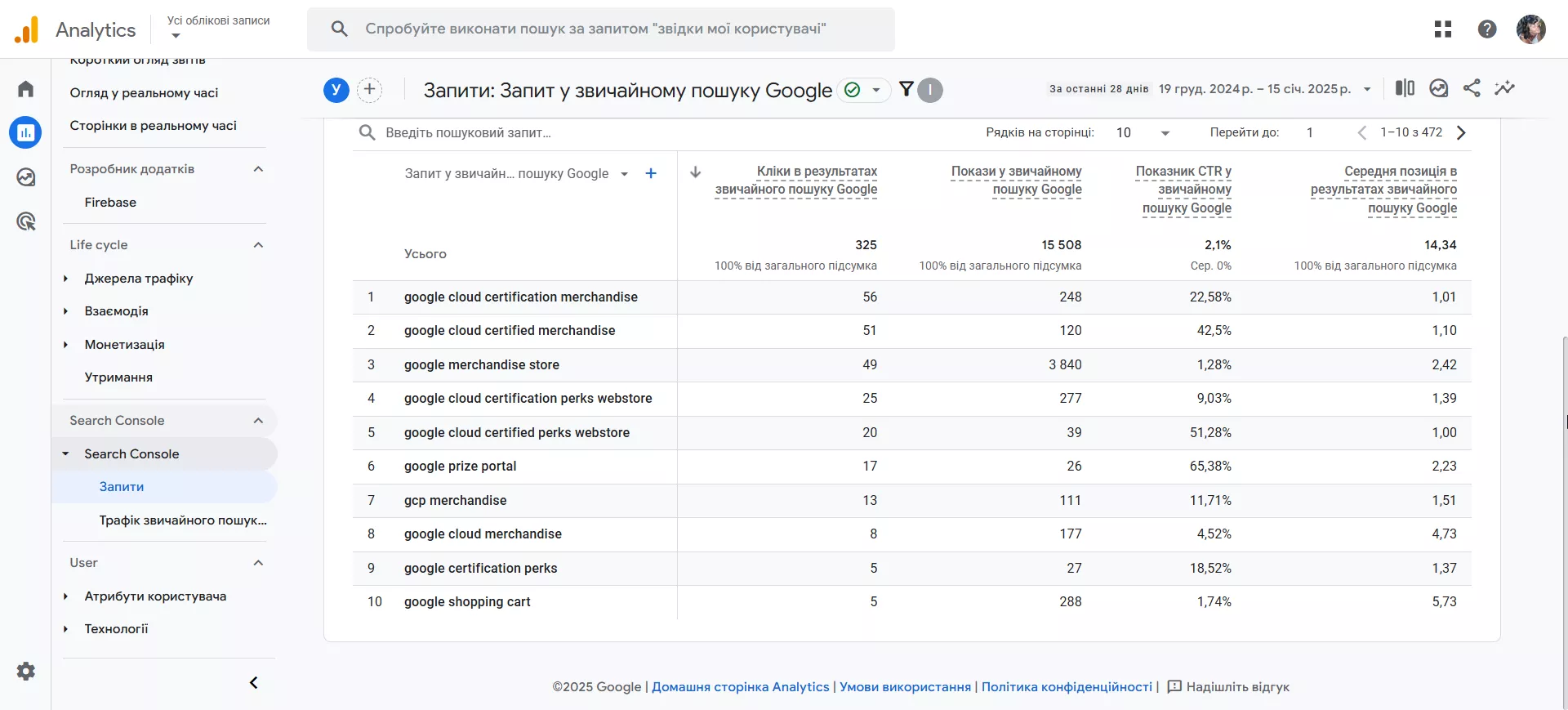
Task: Expand 'Технології' tree item
Action: click(x=66, y=629)
